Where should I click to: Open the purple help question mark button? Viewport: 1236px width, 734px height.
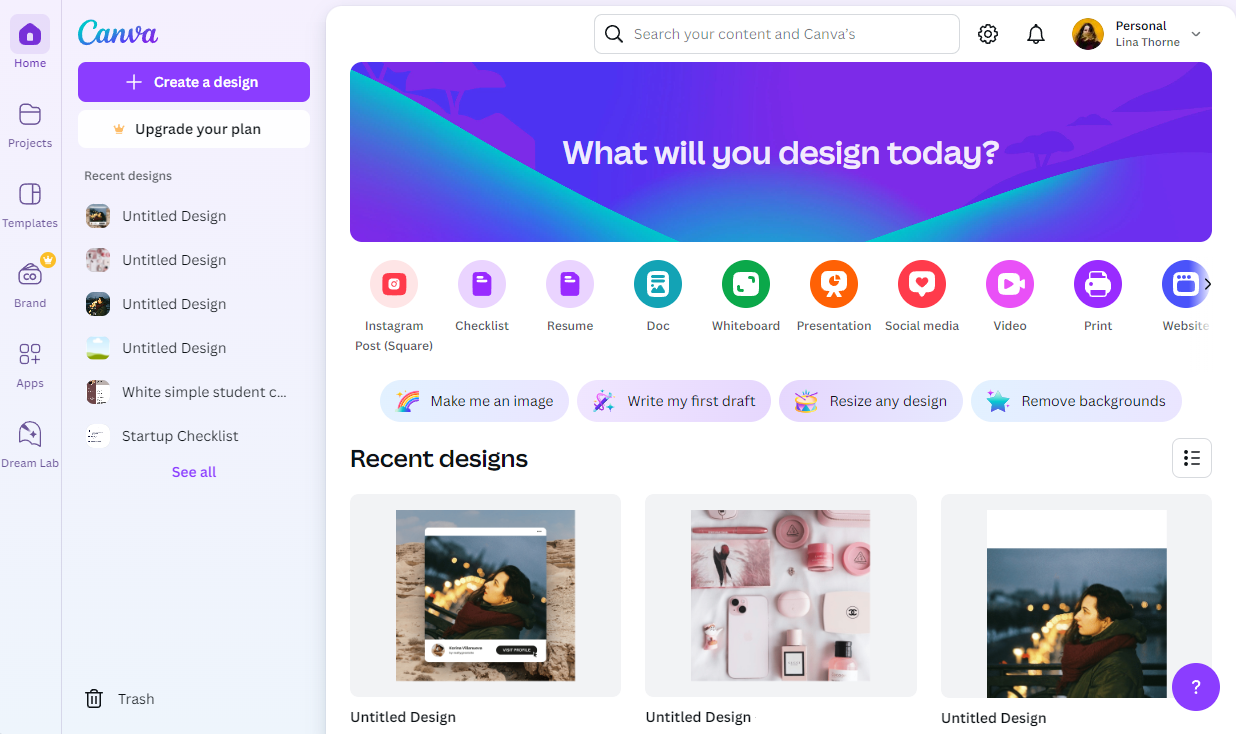pos(1196,687)
